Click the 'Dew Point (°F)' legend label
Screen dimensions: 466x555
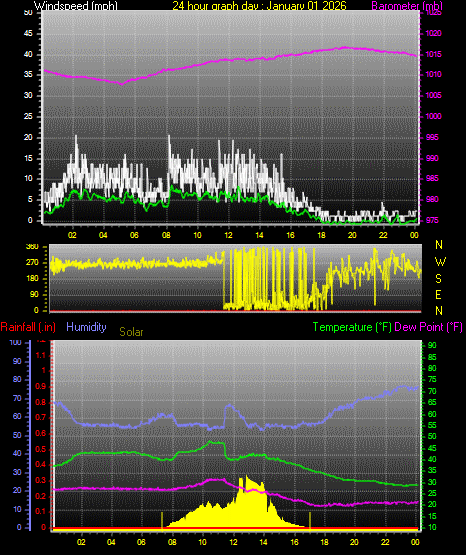[428, 327]
